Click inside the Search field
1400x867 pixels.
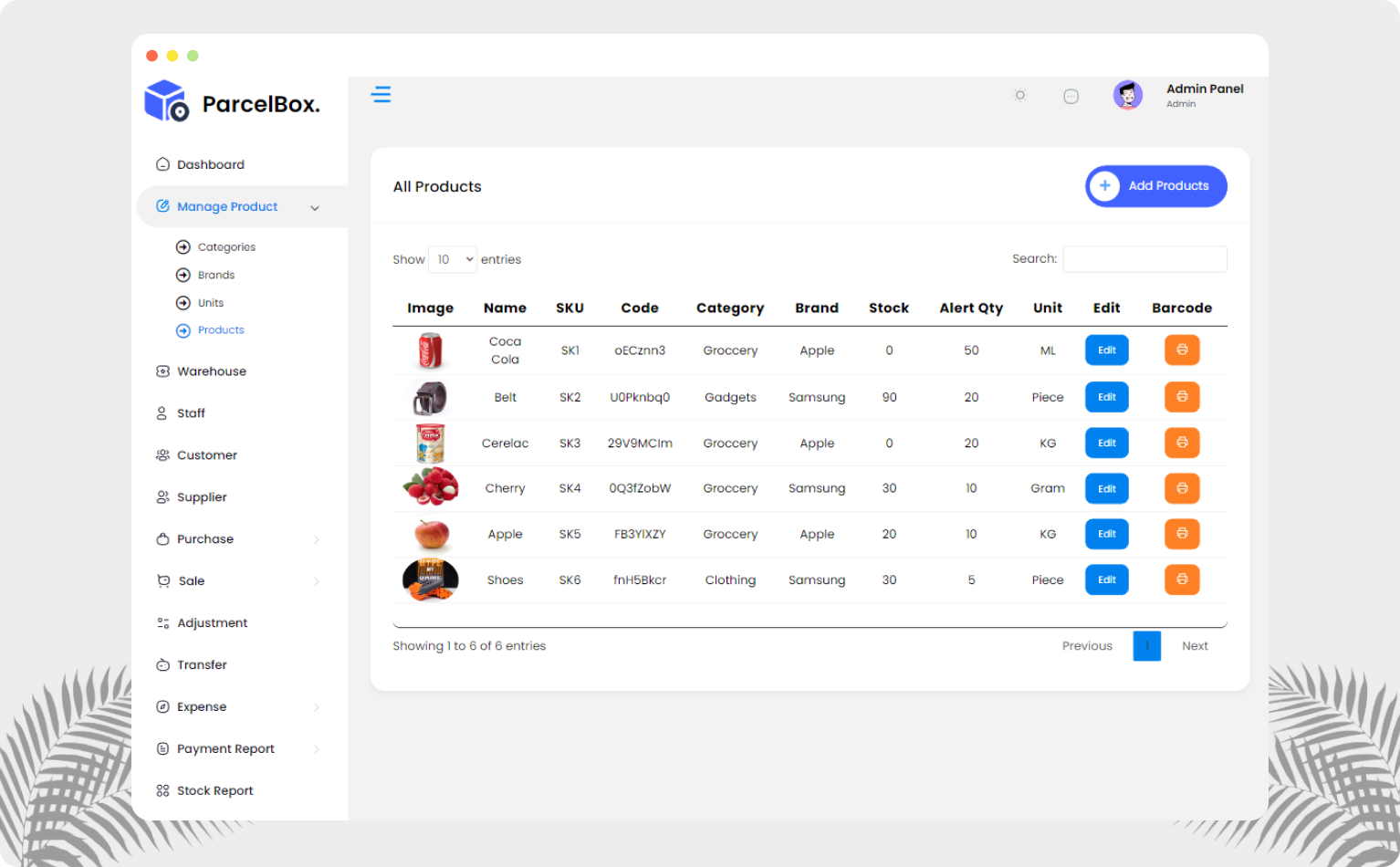[x=1144, y=259]
